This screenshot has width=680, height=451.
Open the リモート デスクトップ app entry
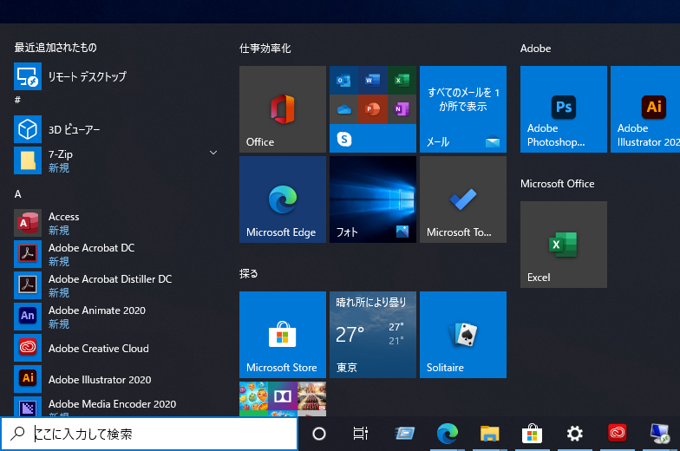point(115,76)
